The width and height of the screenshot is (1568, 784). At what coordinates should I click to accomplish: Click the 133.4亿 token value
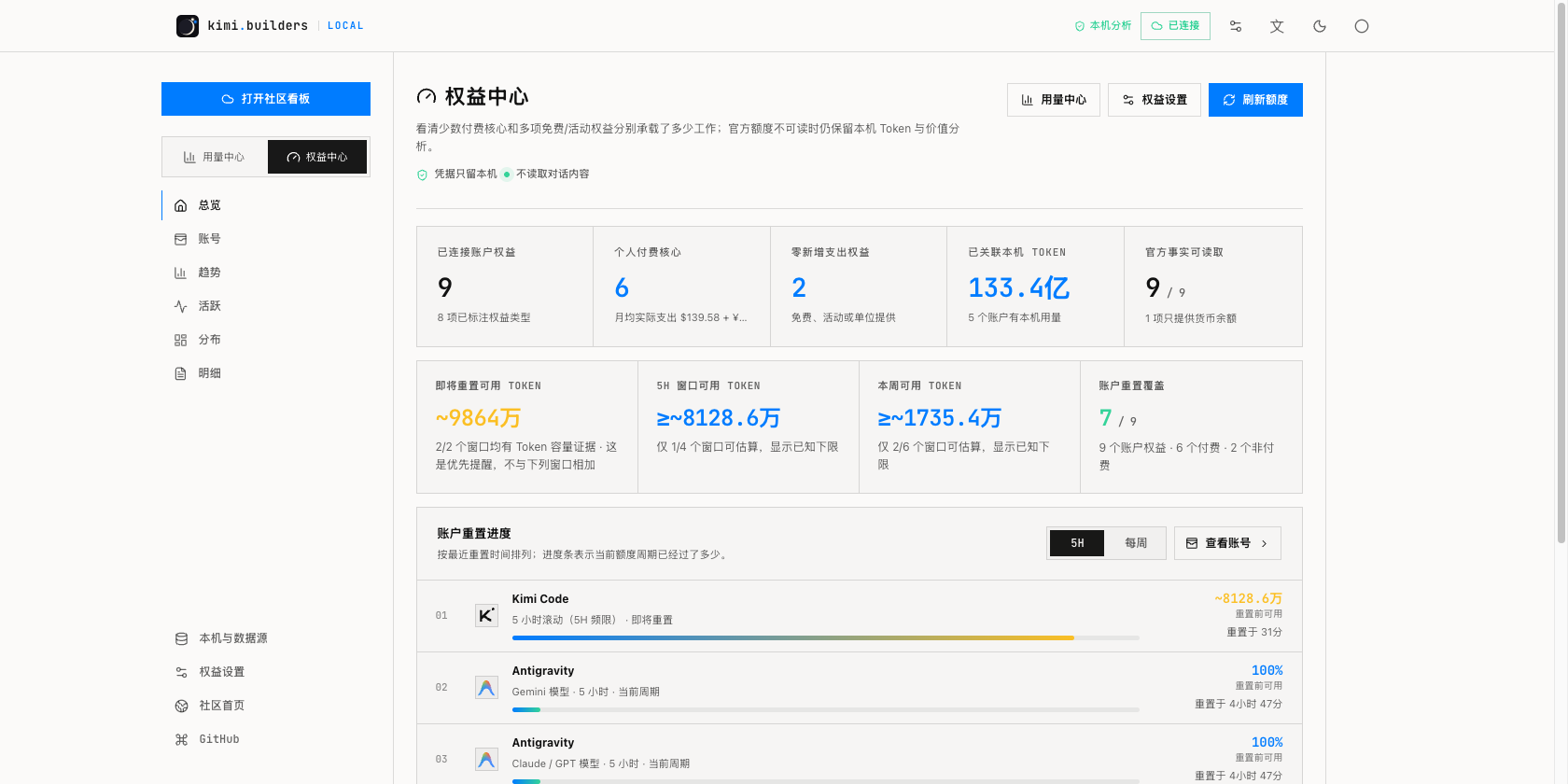pos(1018,287)
